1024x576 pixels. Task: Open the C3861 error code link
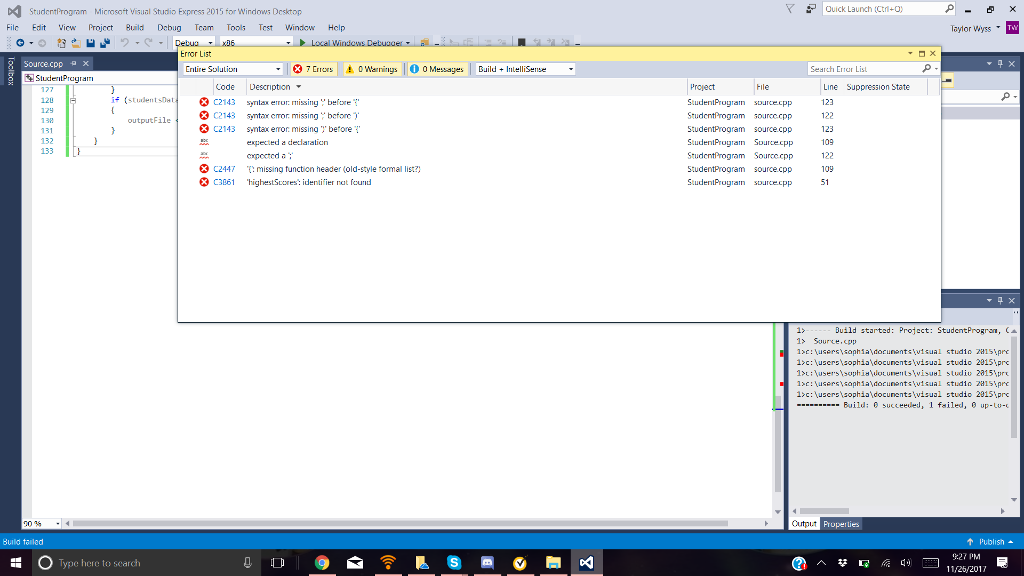pyautogui.click(x=224, y=182)
